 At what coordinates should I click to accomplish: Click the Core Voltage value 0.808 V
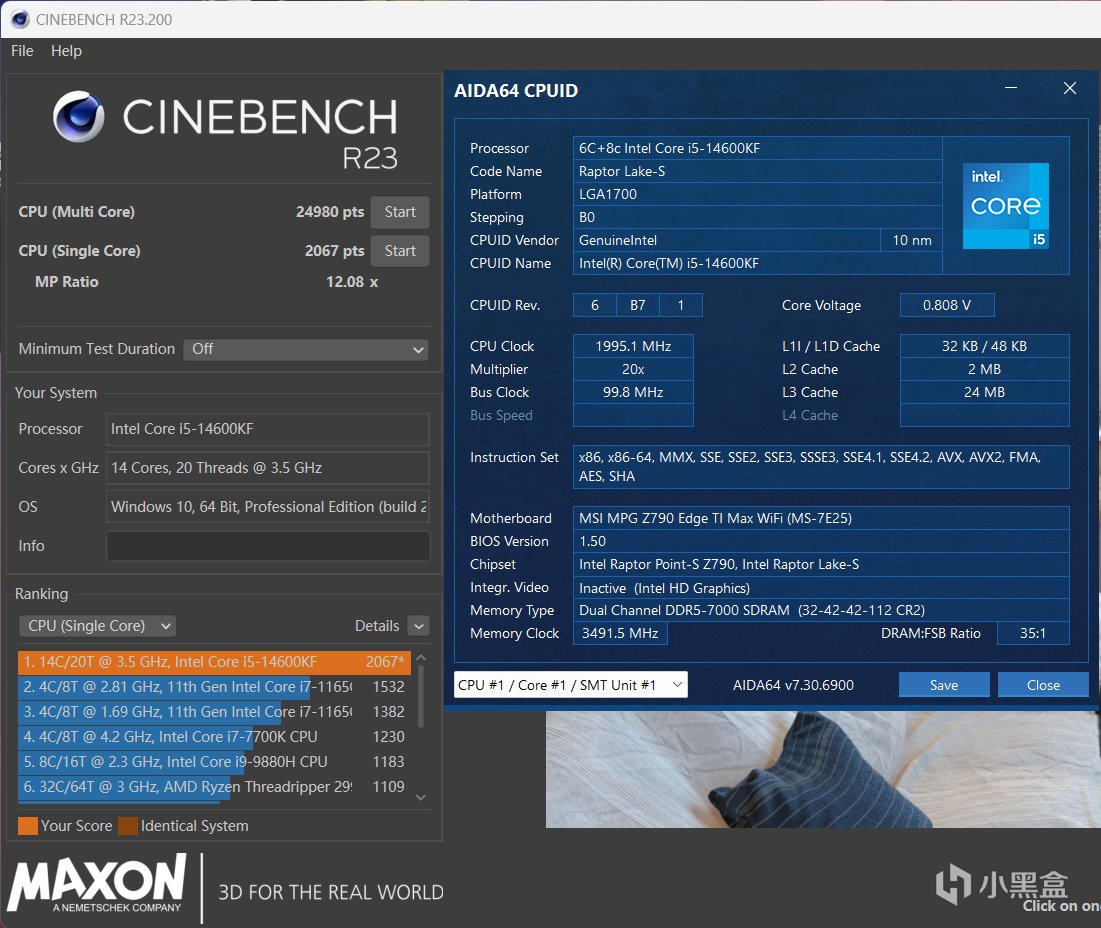pos(947,305)
